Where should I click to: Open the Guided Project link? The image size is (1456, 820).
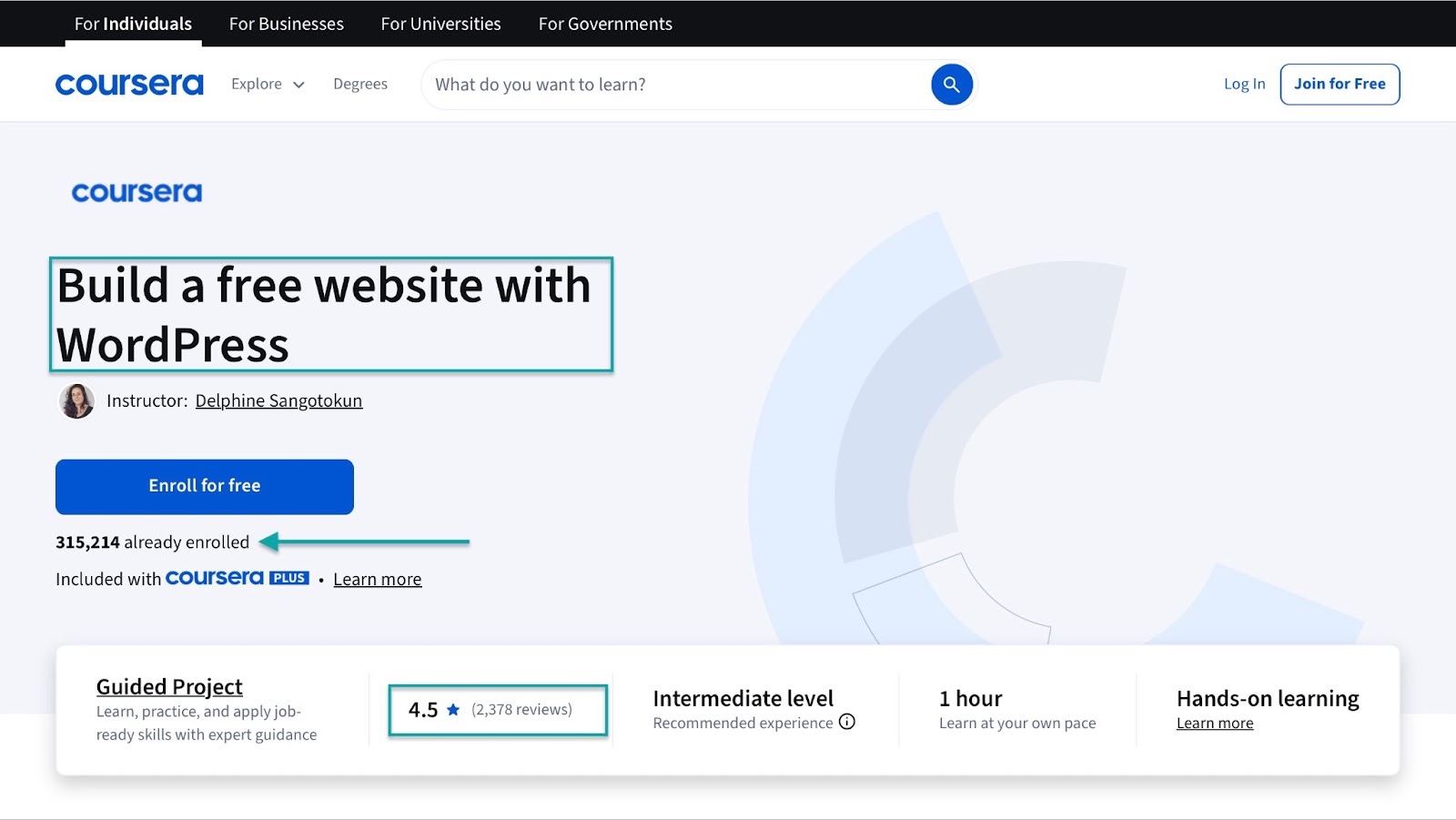(x=168, y=686)
